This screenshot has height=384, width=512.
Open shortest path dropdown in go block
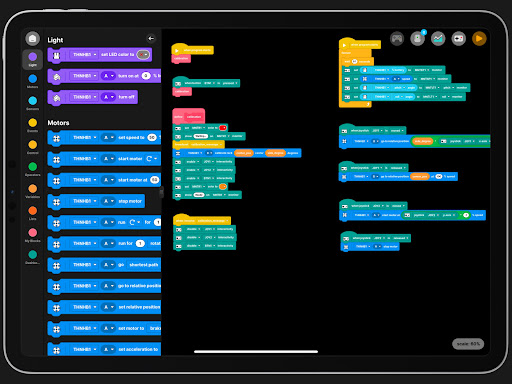point(144,265)
